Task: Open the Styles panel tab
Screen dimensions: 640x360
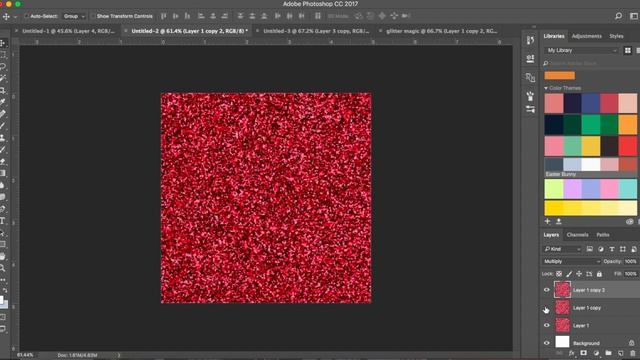Action: click(x=616, y=36)
